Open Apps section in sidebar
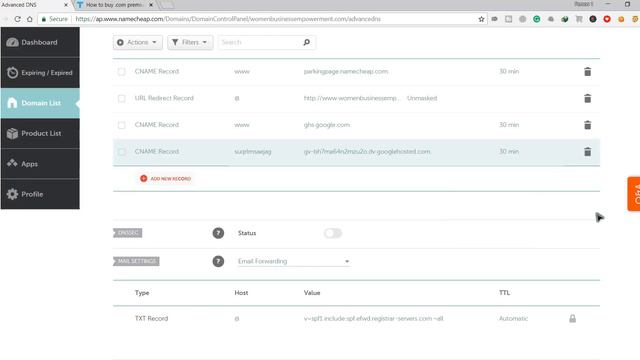The image size is (640, 360). tap(40, 164)
